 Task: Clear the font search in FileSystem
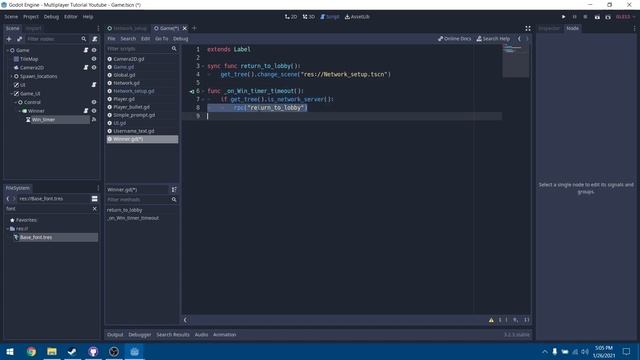click(95, 209)
